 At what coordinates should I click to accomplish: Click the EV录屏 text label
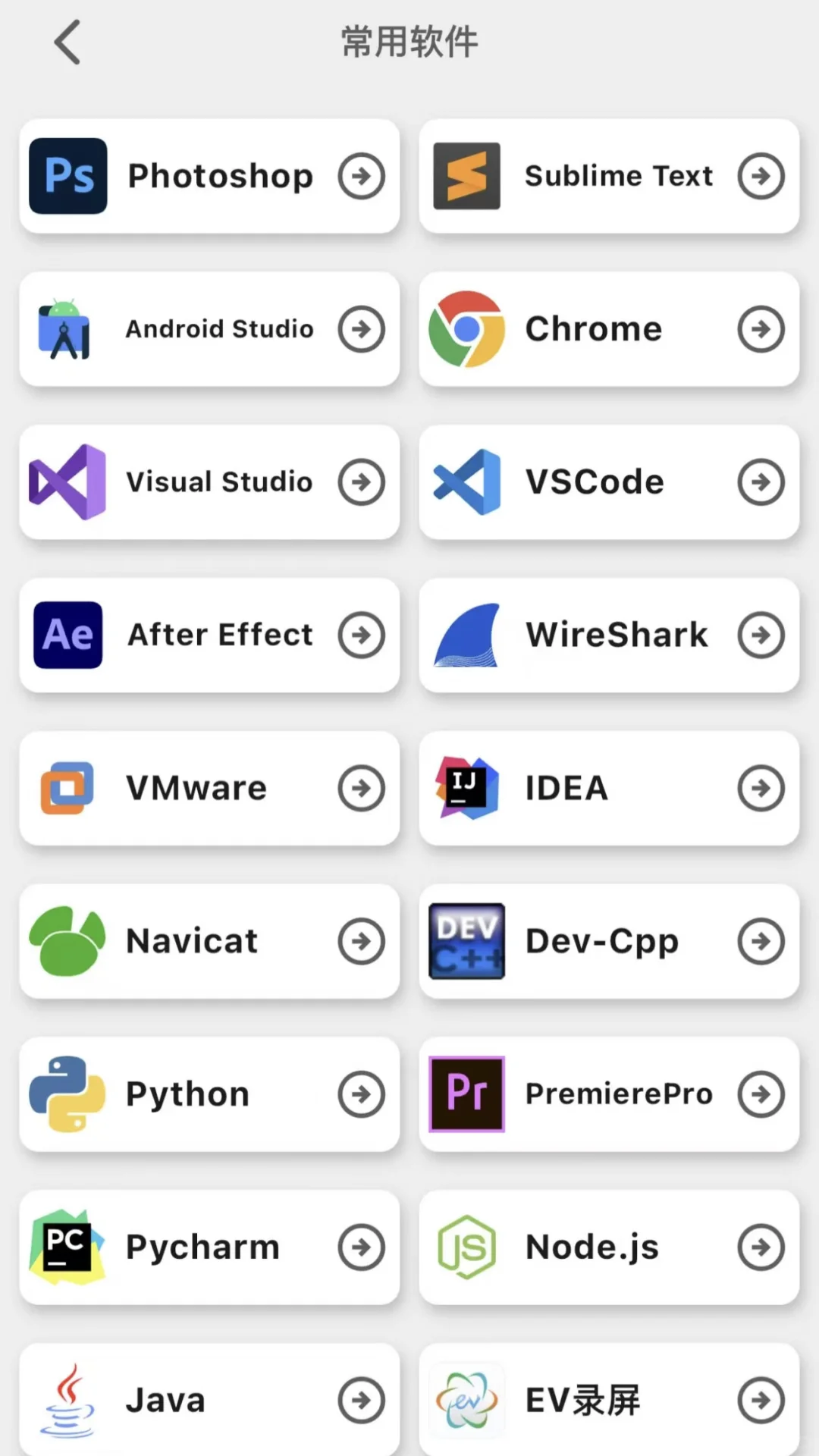click(x=582, y=1401)
